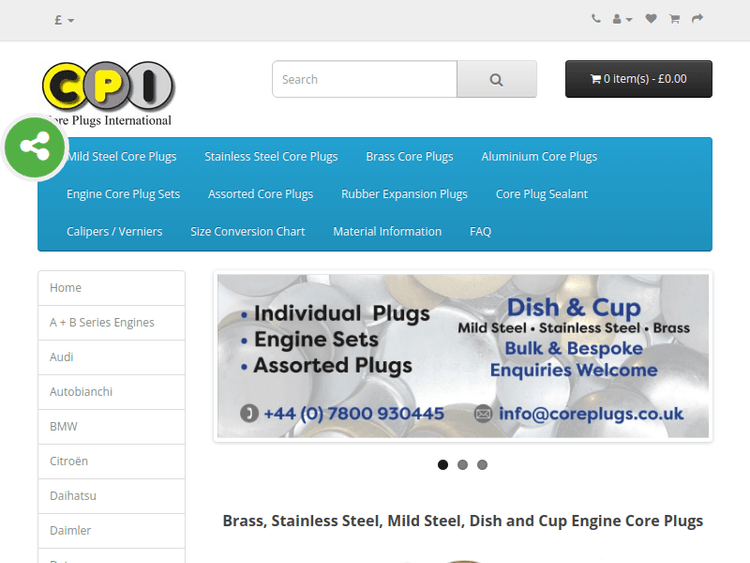Screen dimensions: 750x563
Task: Open the 0 item(s) cart dropdown
Action: point(638,79)
